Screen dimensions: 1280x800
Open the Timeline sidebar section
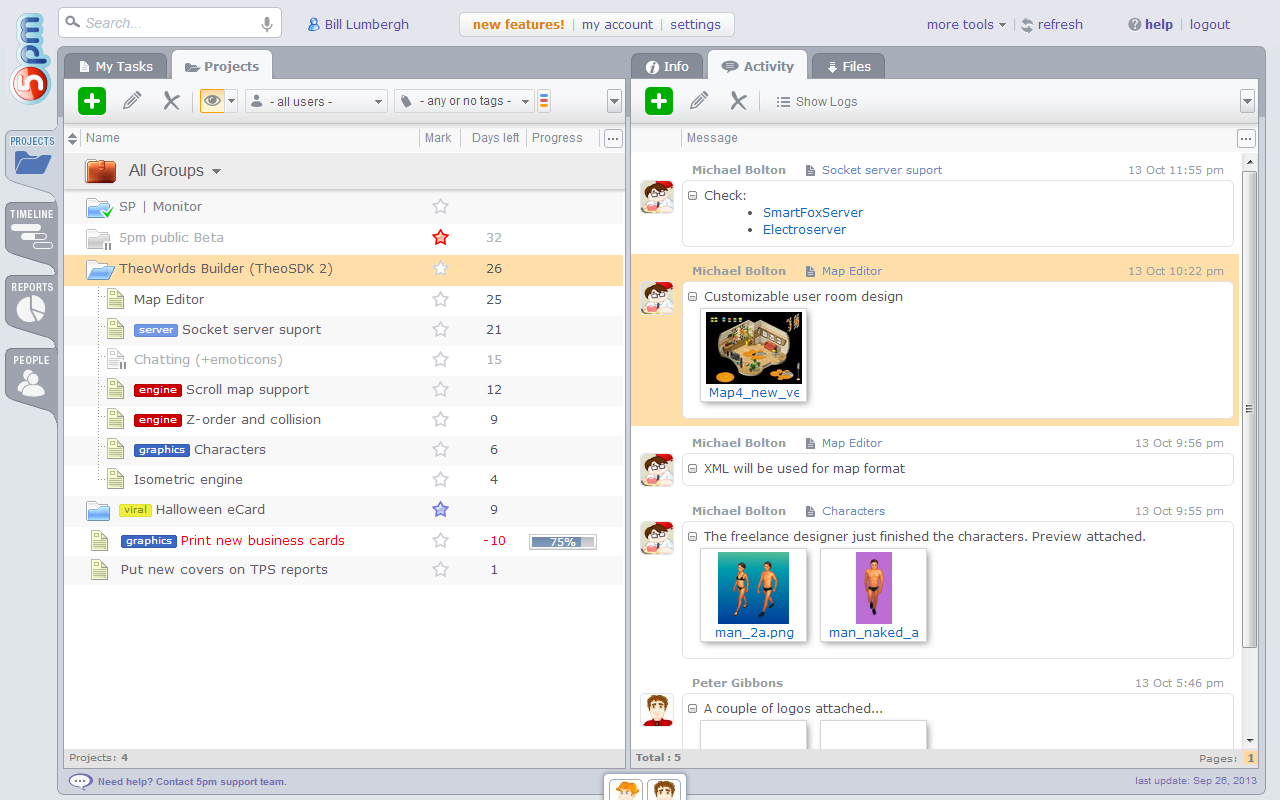31,229
